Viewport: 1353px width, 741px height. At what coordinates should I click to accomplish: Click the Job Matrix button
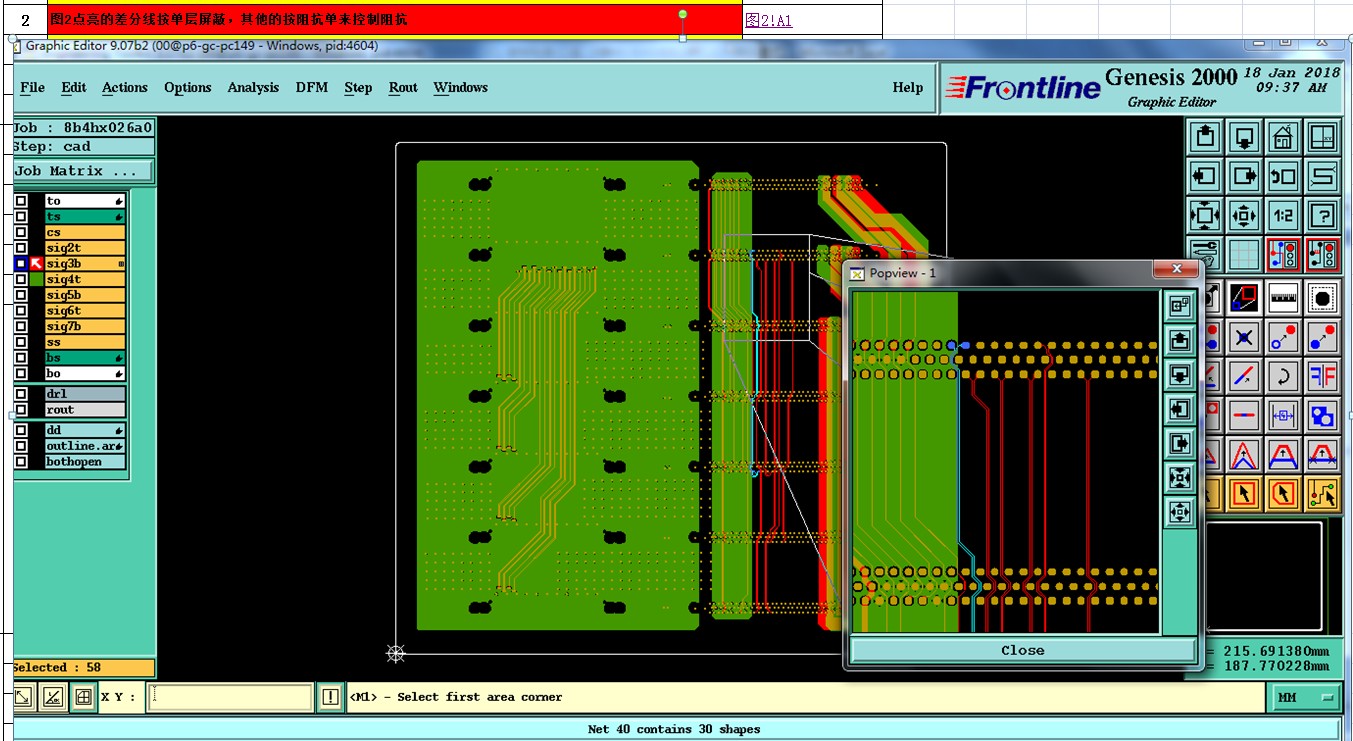click(x=83, y=171)
